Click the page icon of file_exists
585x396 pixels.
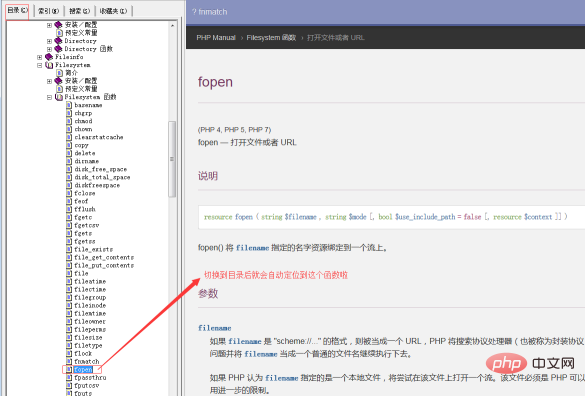69,249
